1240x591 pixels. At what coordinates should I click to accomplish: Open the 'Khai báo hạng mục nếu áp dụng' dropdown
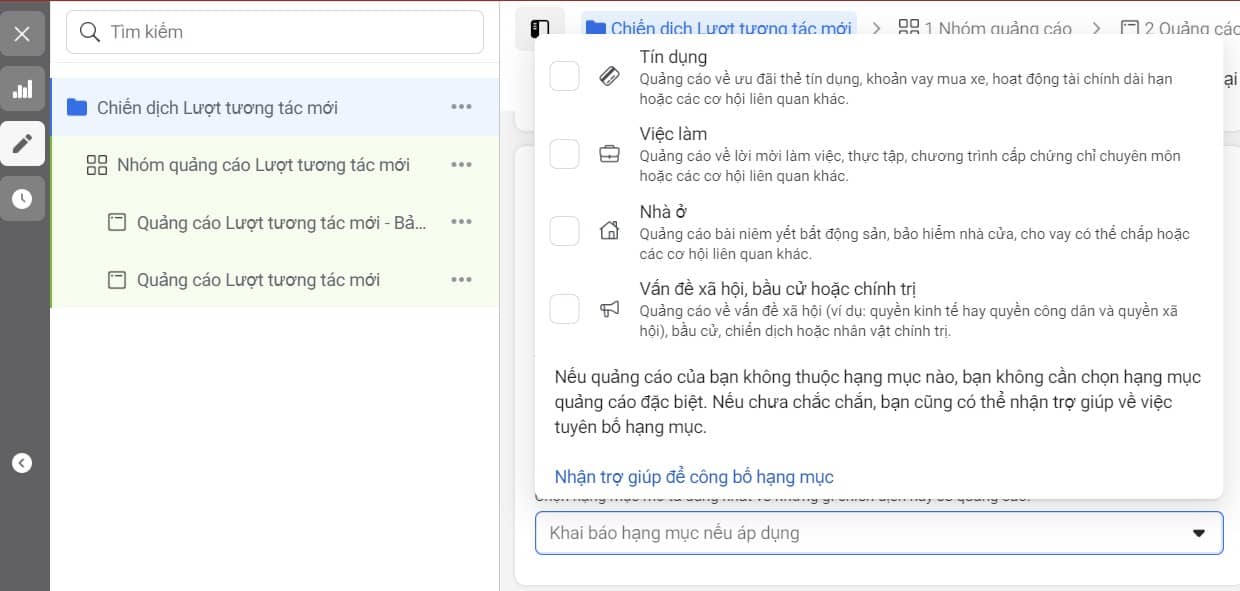pos(879,533)
